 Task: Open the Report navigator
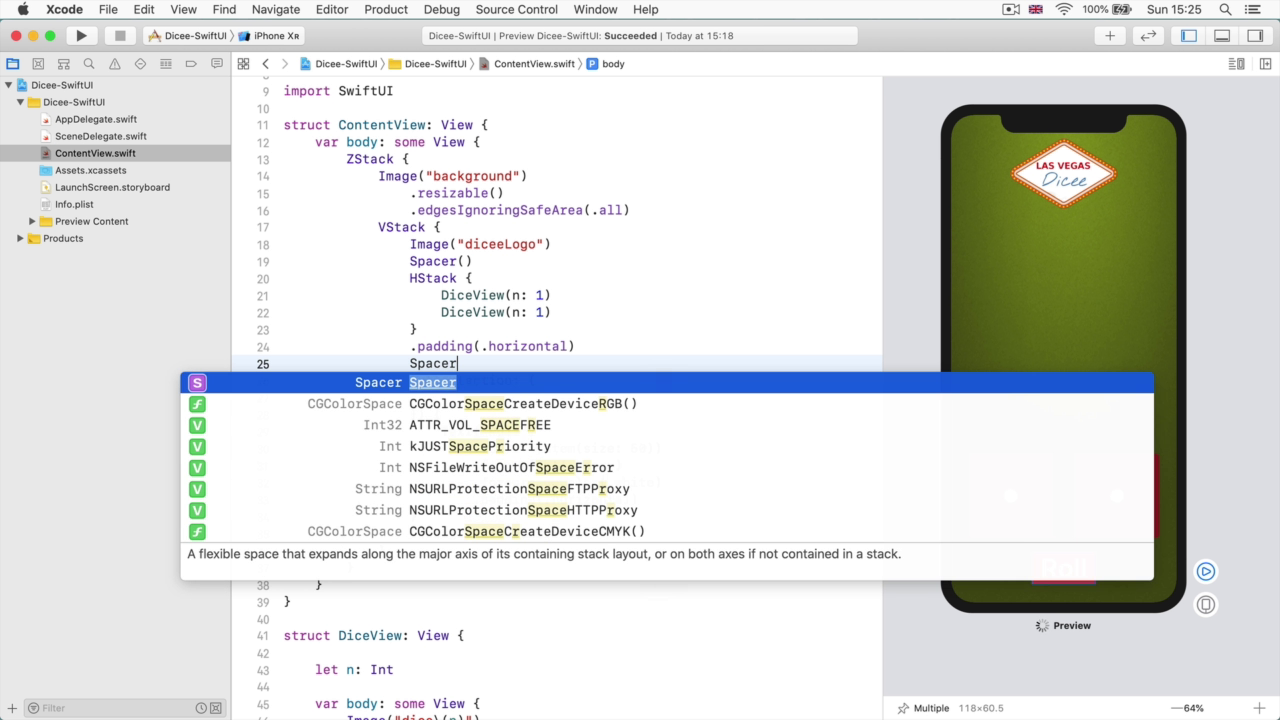click(217, 64)
